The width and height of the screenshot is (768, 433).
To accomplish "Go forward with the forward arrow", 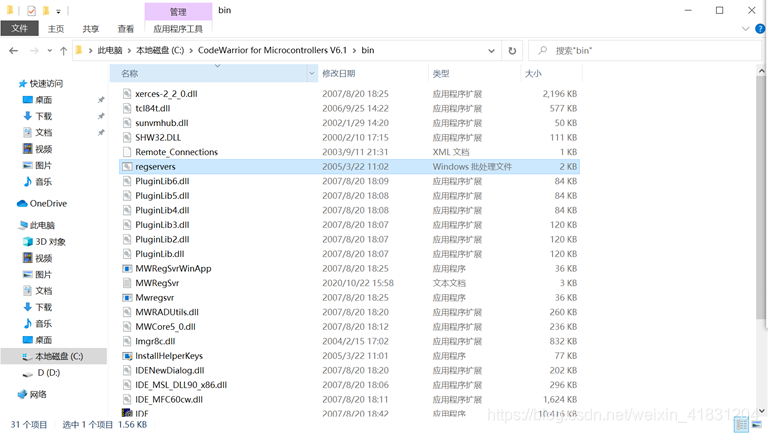I will [34, 50].
